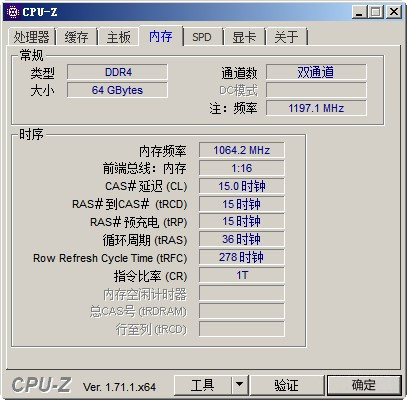Click the 1197.1 MHz frequency value
407x400 pixels.
click(316, 108)
